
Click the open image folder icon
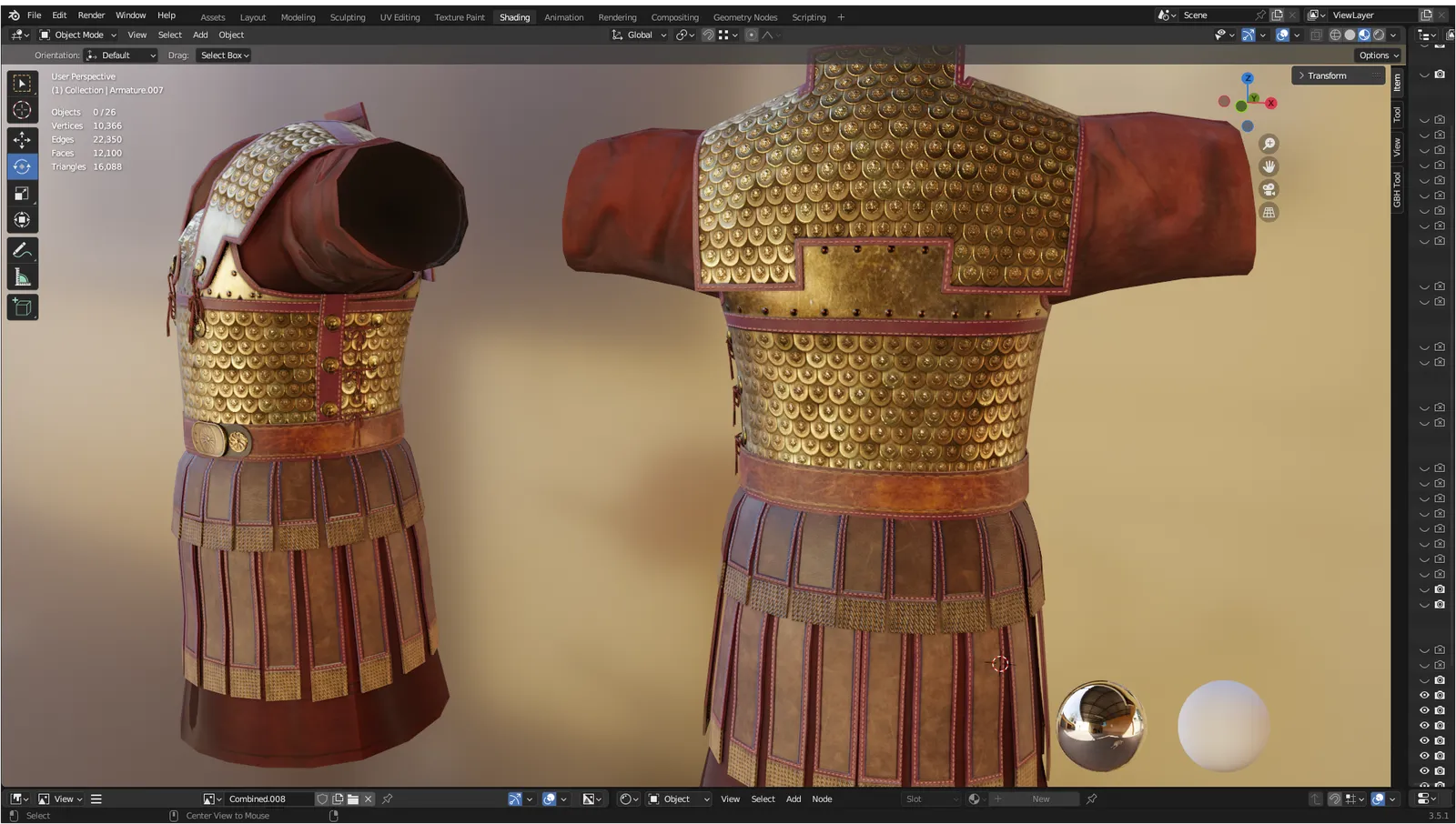pos(352,799)
